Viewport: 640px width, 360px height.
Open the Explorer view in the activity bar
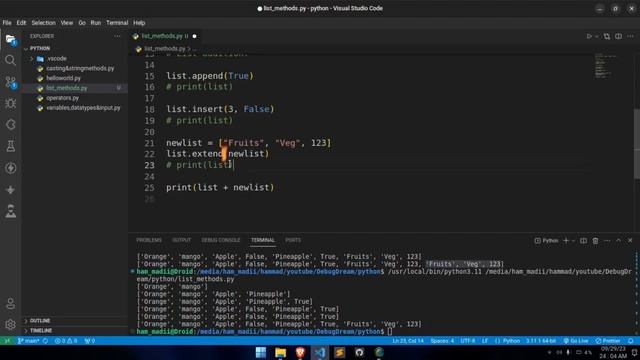click(11, 39)
